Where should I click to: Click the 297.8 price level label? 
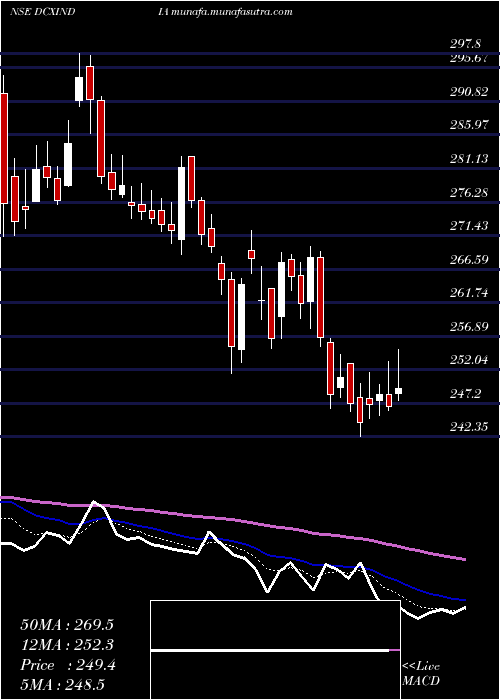(x=465, y=44)
